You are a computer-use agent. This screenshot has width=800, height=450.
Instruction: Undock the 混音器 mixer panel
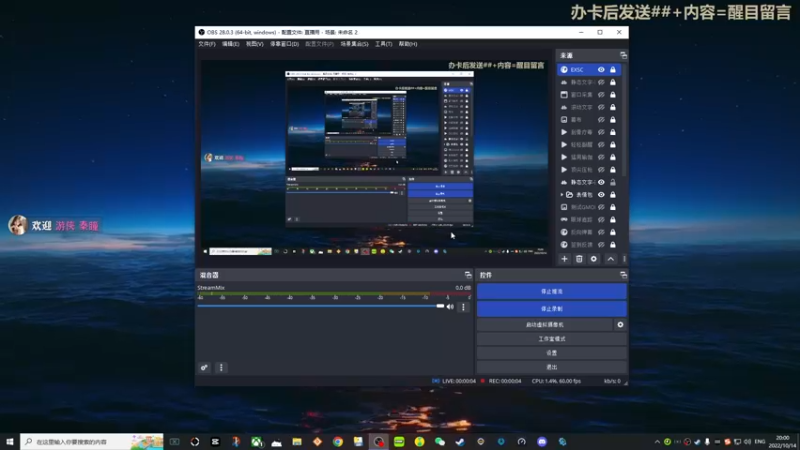pyautogui.click(x=468, y=275)
